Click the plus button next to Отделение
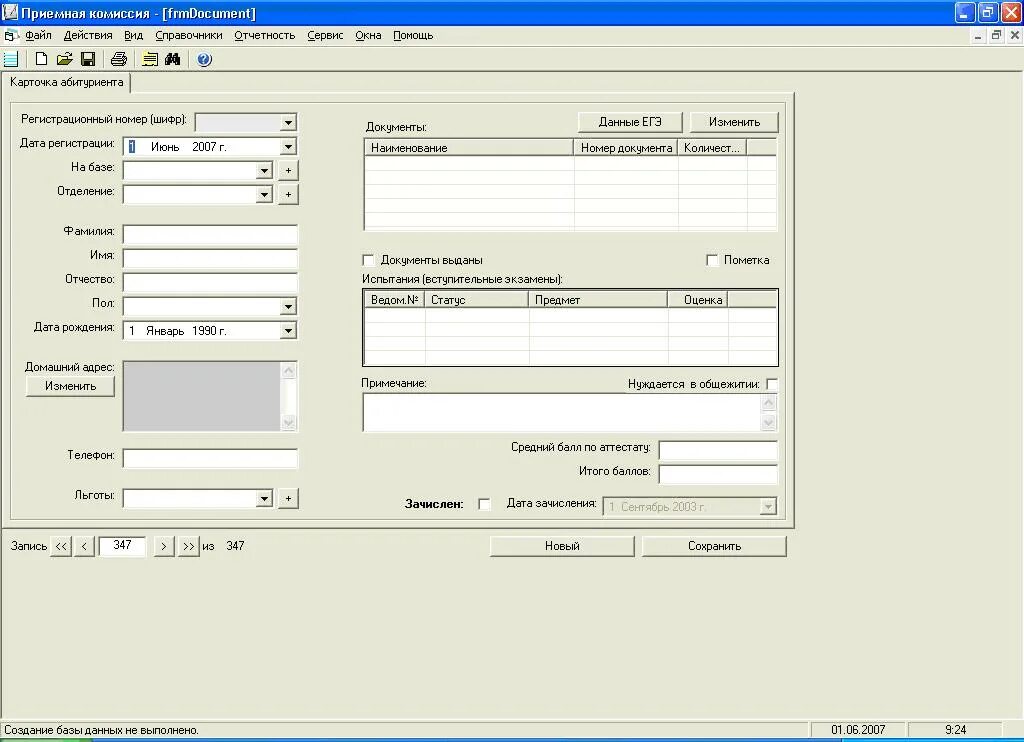1024x742 pixels. [288, 195]
